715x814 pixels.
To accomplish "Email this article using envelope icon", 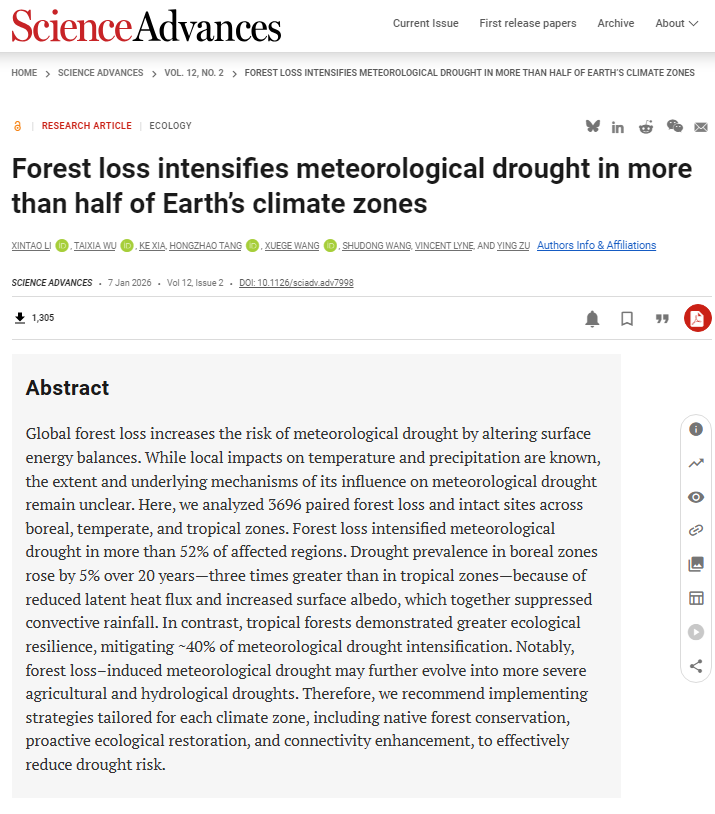I will [x=702, y=127].
